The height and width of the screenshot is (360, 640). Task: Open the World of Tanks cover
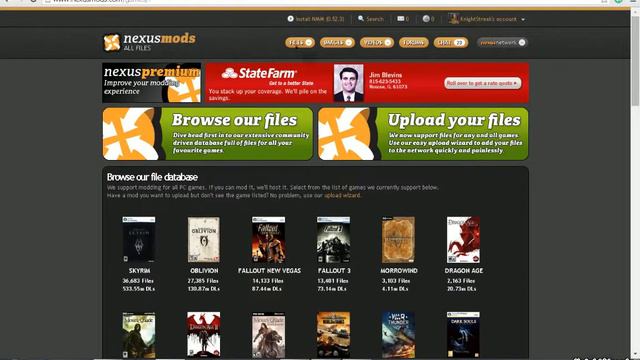pyautogui.click(x=333, y=335)
